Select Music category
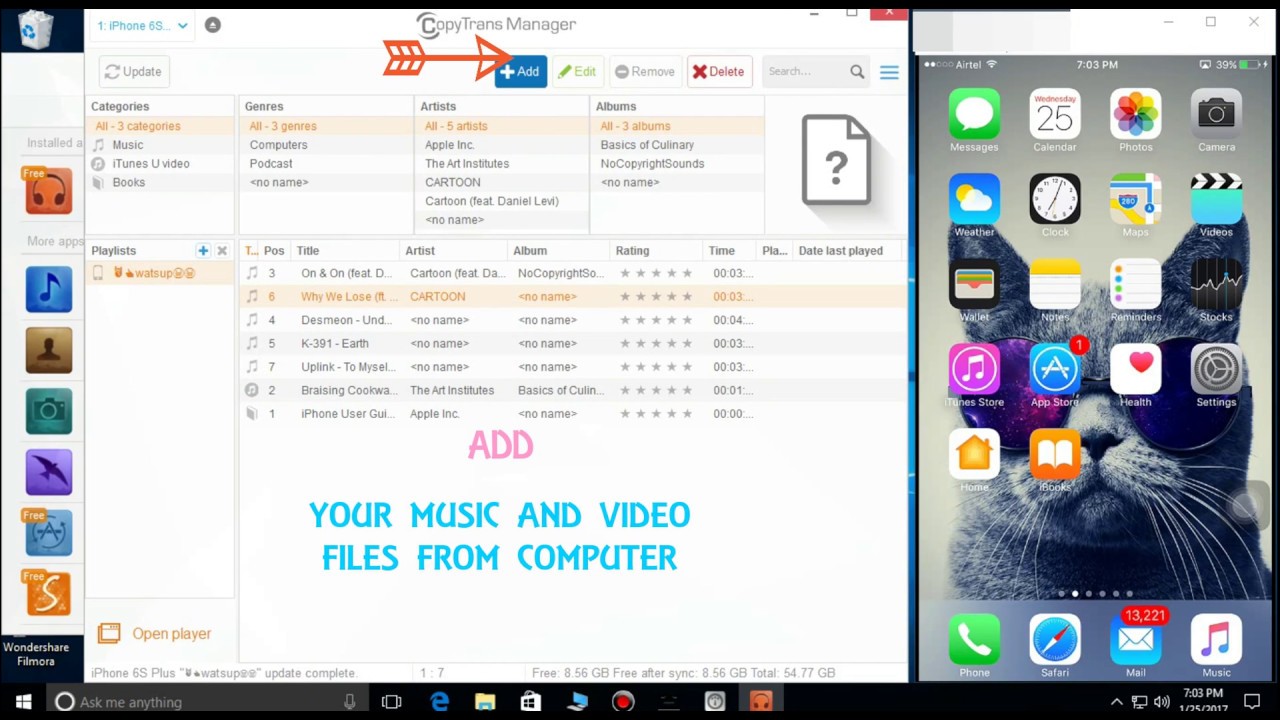 click(127, 145)
